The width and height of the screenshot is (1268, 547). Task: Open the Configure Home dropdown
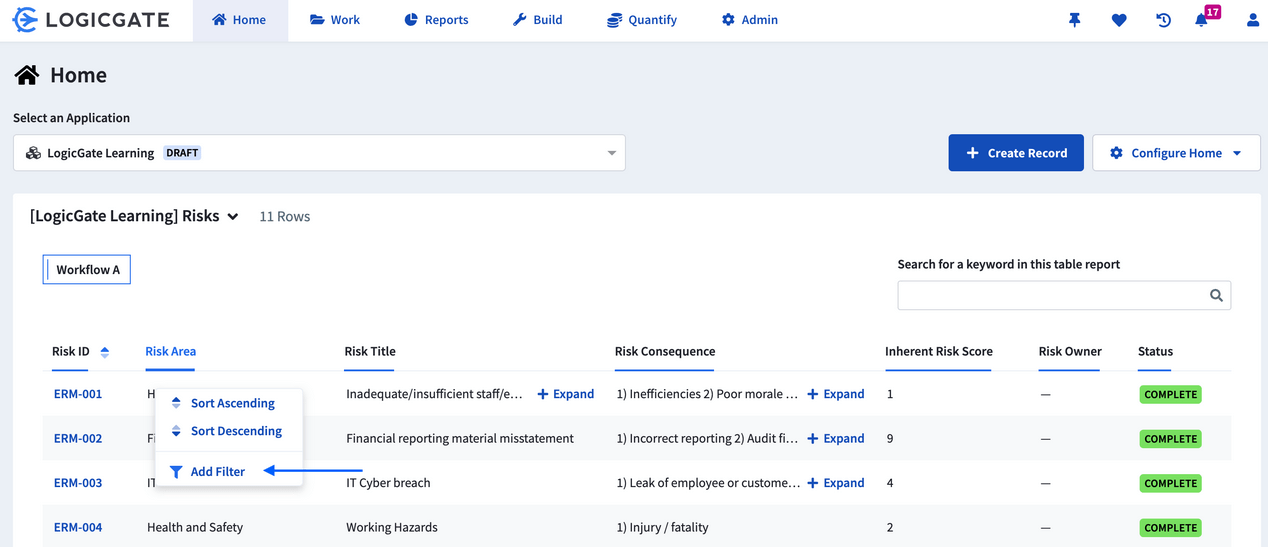pyautogui.click(x=1176, y=153)
